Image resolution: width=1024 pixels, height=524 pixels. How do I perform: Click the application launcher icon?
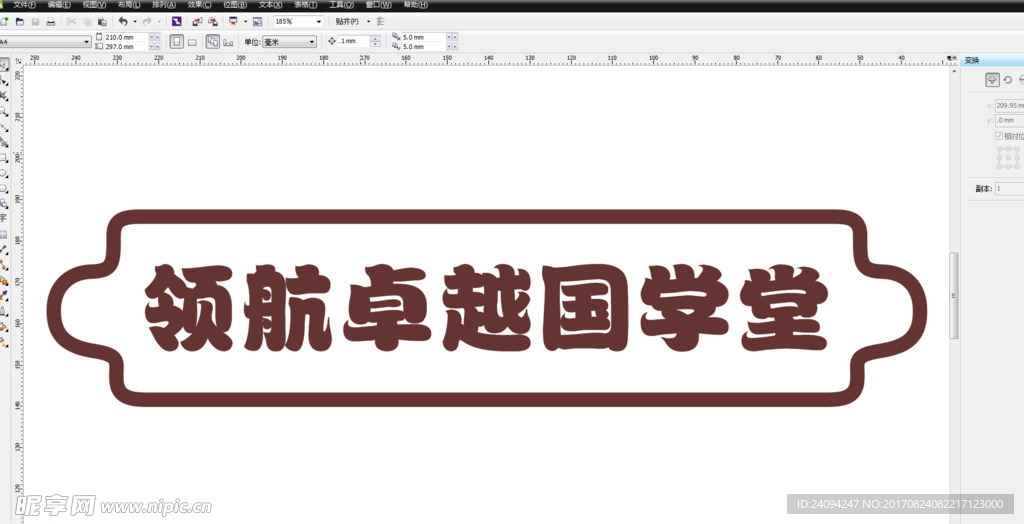[x=233, y=22]
